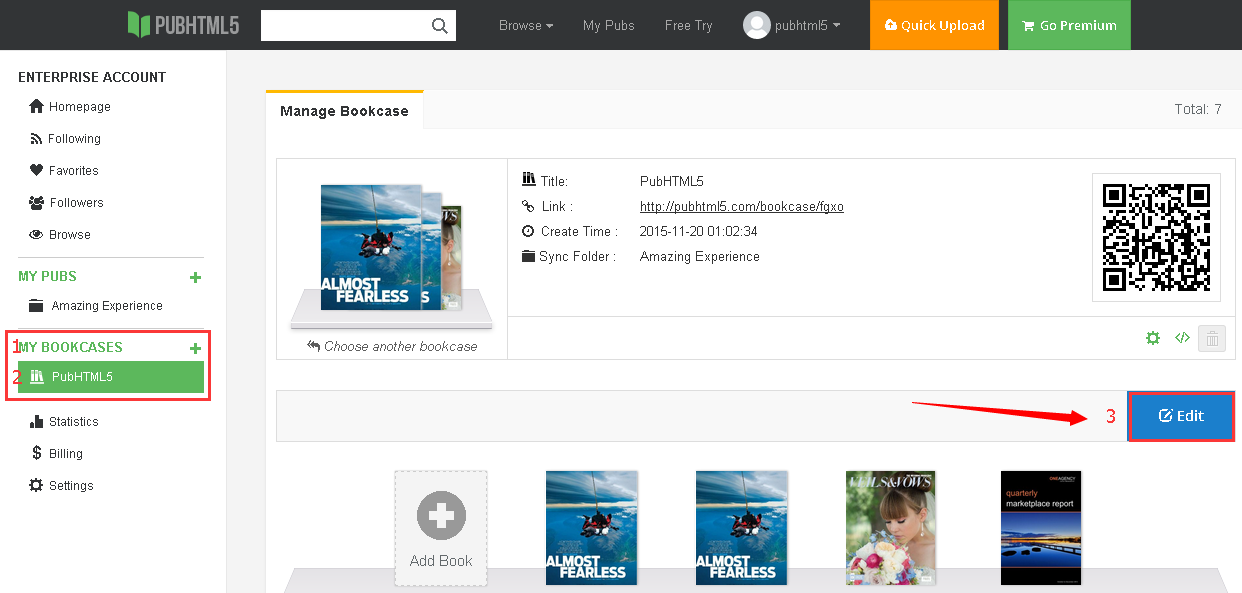
Task: Open the second Almost Fearless book
Action: (741, 527)
